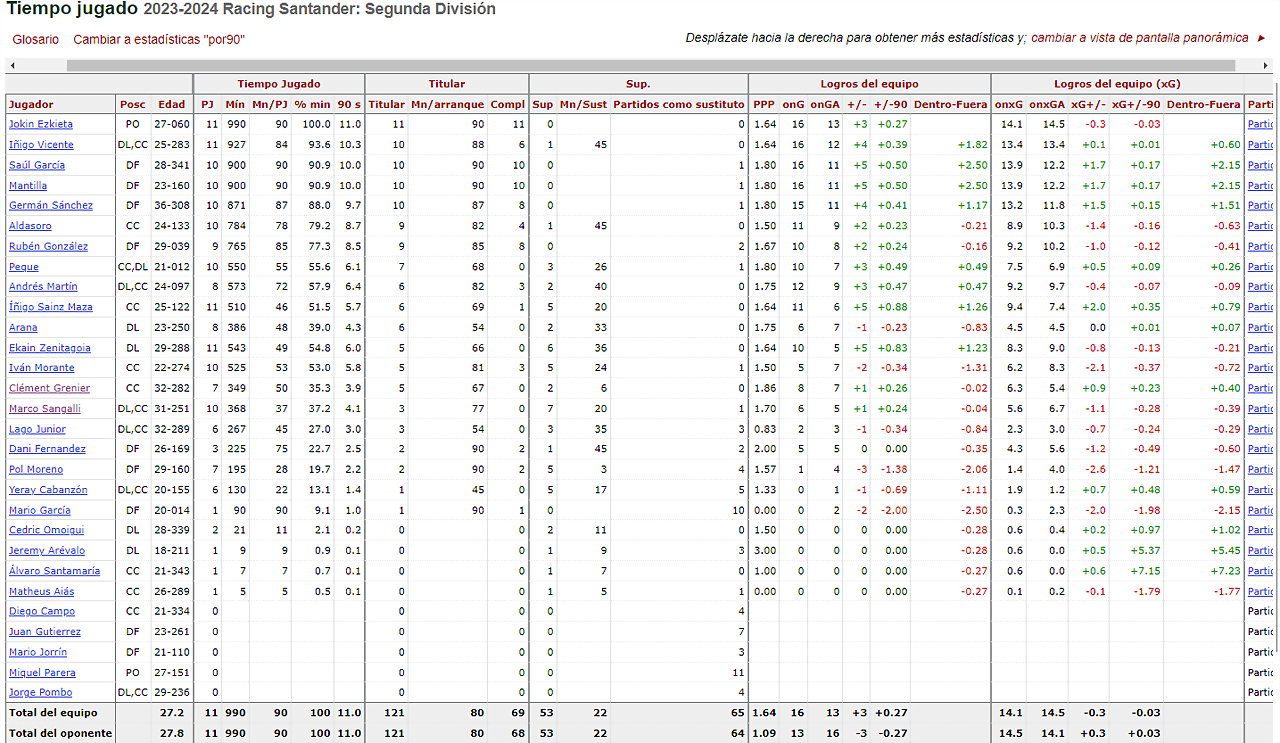
Task: Open Partidos link in Peque row
Action: tap(1260, 267)
